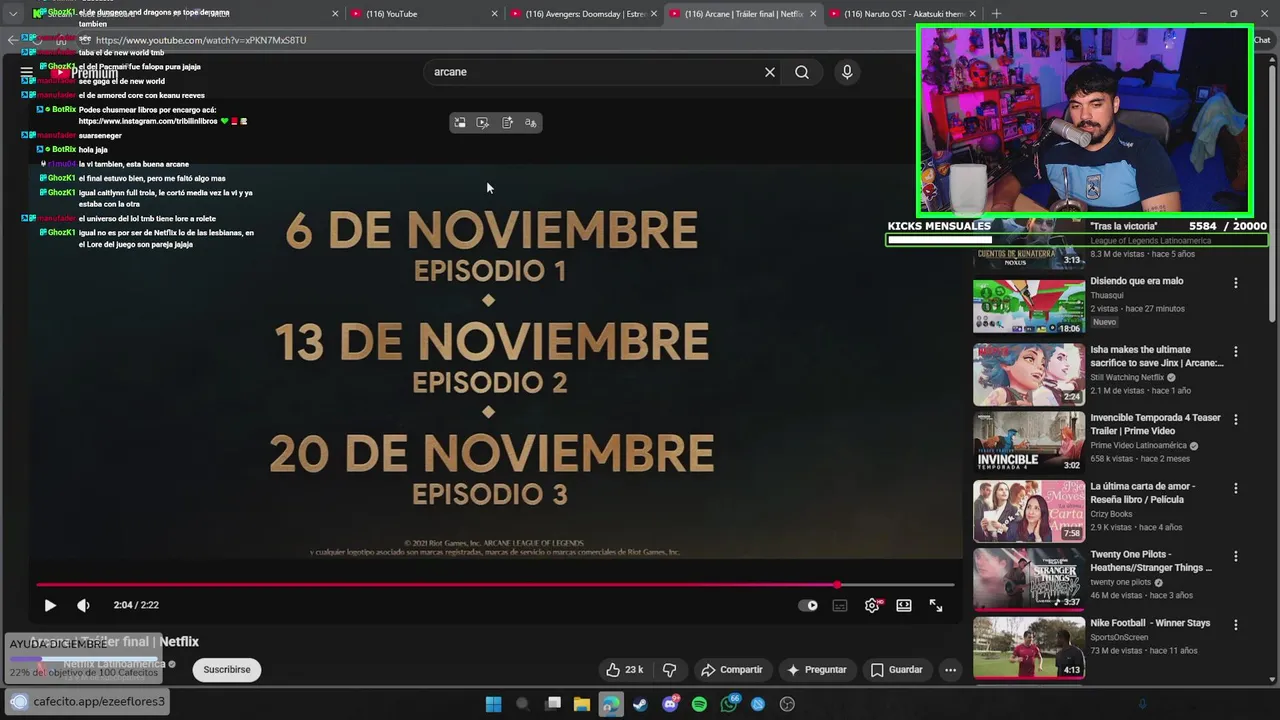Open more actions beside the Guardar button
This screenshot has width=1280, height=720.
[950, 670]
